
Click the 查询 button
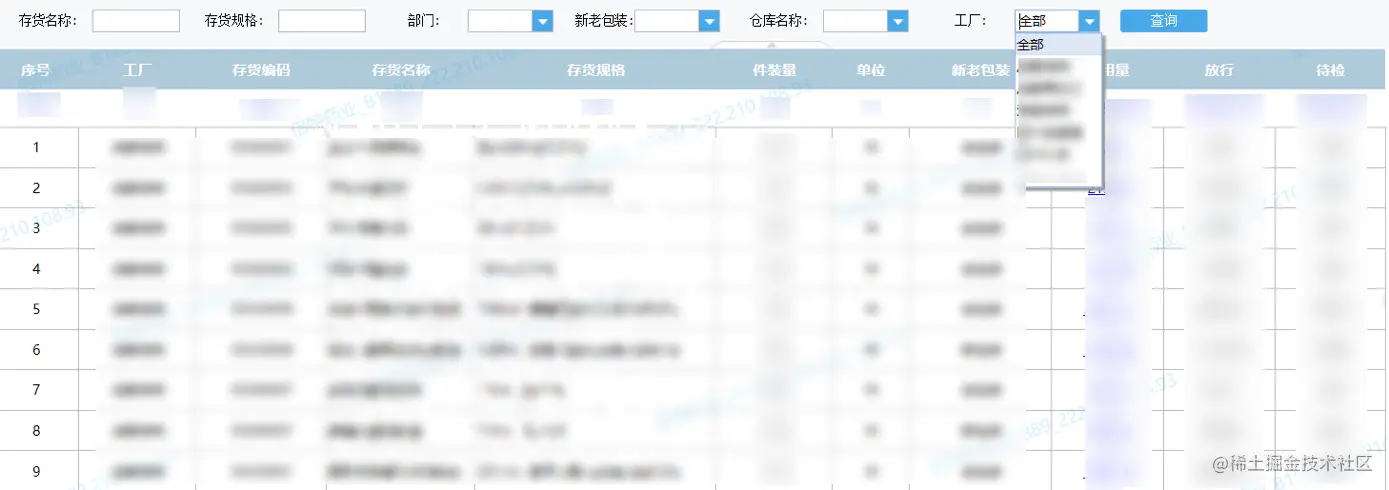[1163, 21]
